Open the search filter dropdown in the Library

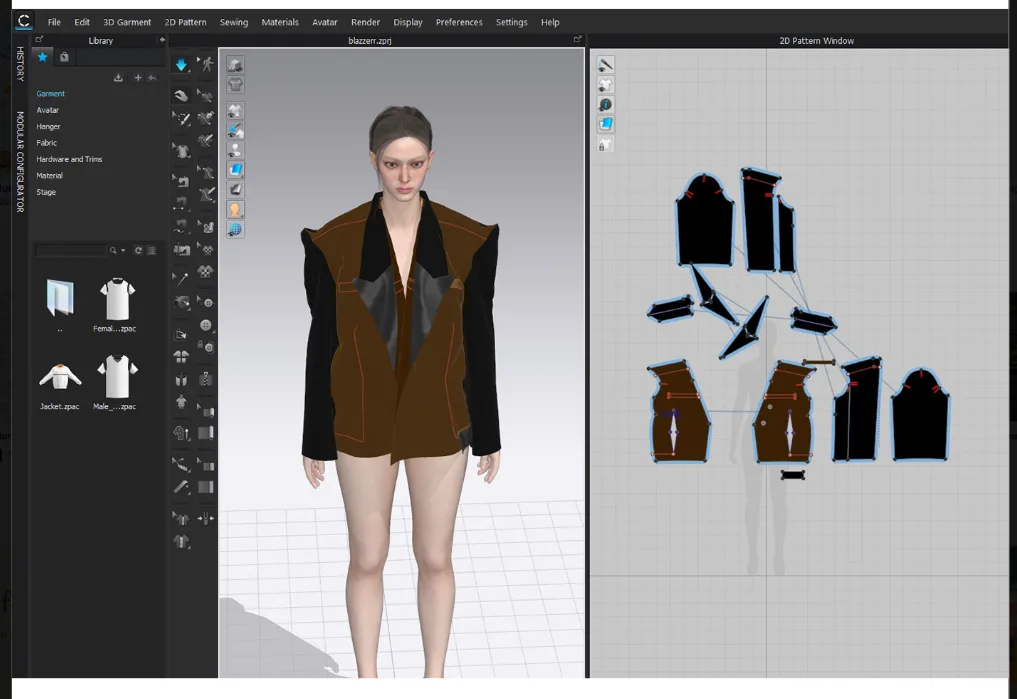click(x=122, y=250)
